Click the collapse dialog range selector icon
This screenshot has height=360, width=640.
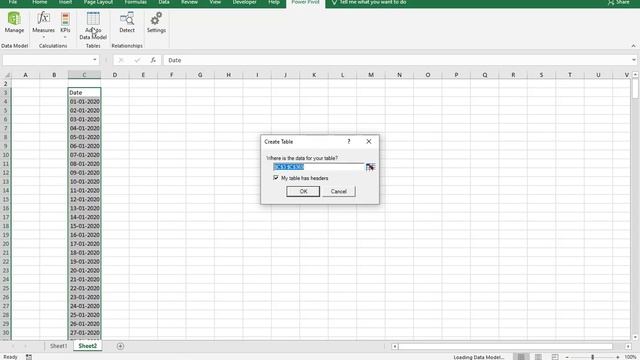click(370, 167)
